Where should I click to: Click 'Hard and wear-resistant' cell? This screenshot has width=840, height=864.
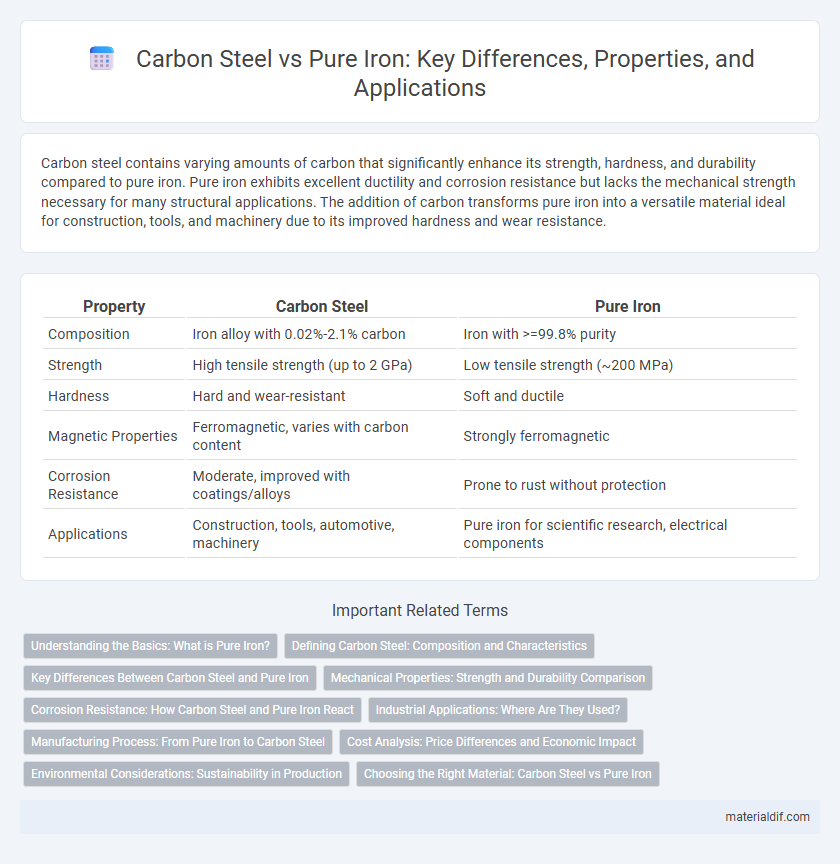click(322, 396)
